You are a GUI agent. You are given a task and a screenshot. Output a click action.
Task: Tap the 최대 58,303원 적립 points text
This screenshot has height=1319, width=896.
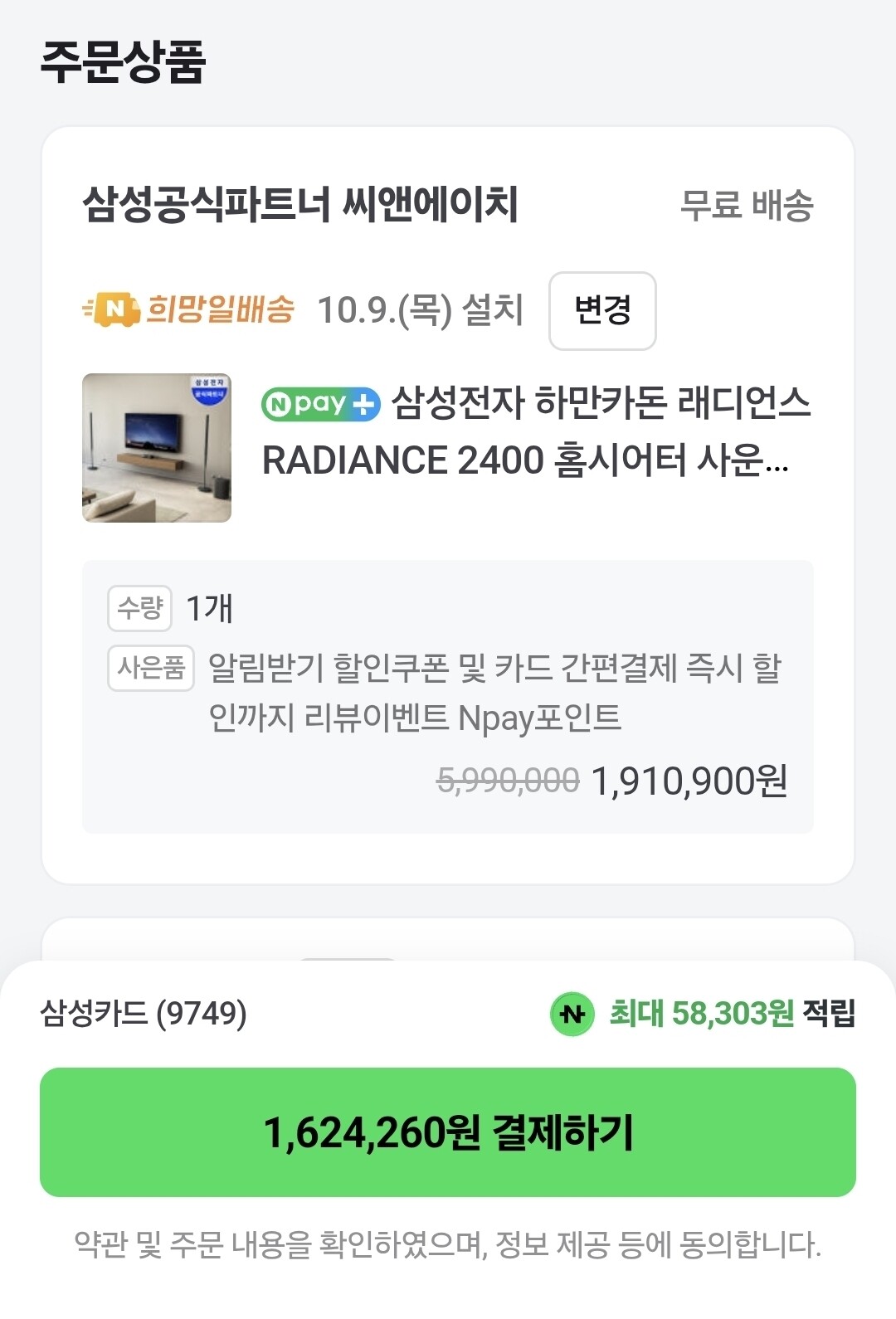tap(730, 1013)
